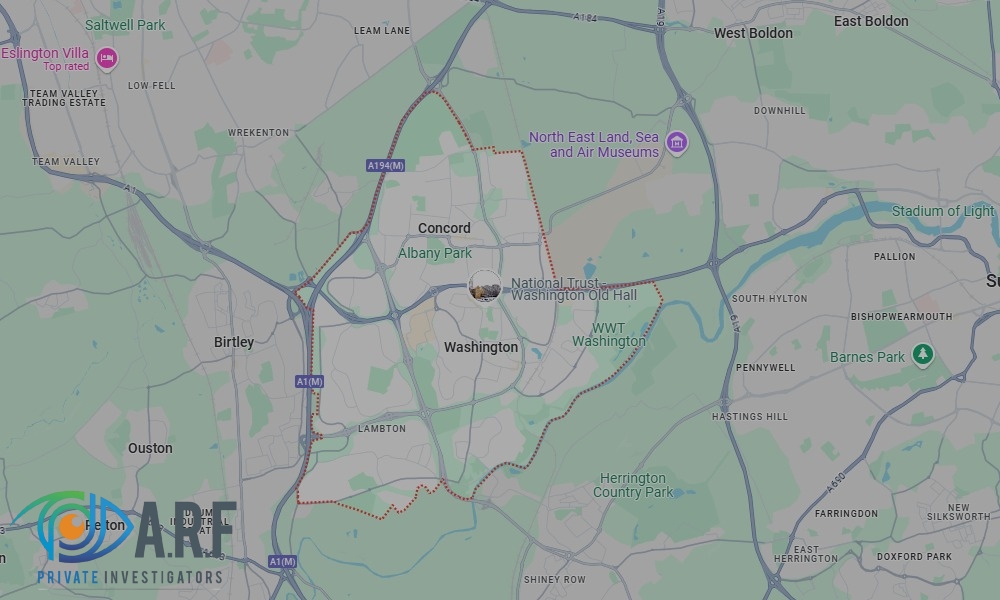
Task: Click the Eslington Villa hotel pin icon
Action: [x=107, y=59]
